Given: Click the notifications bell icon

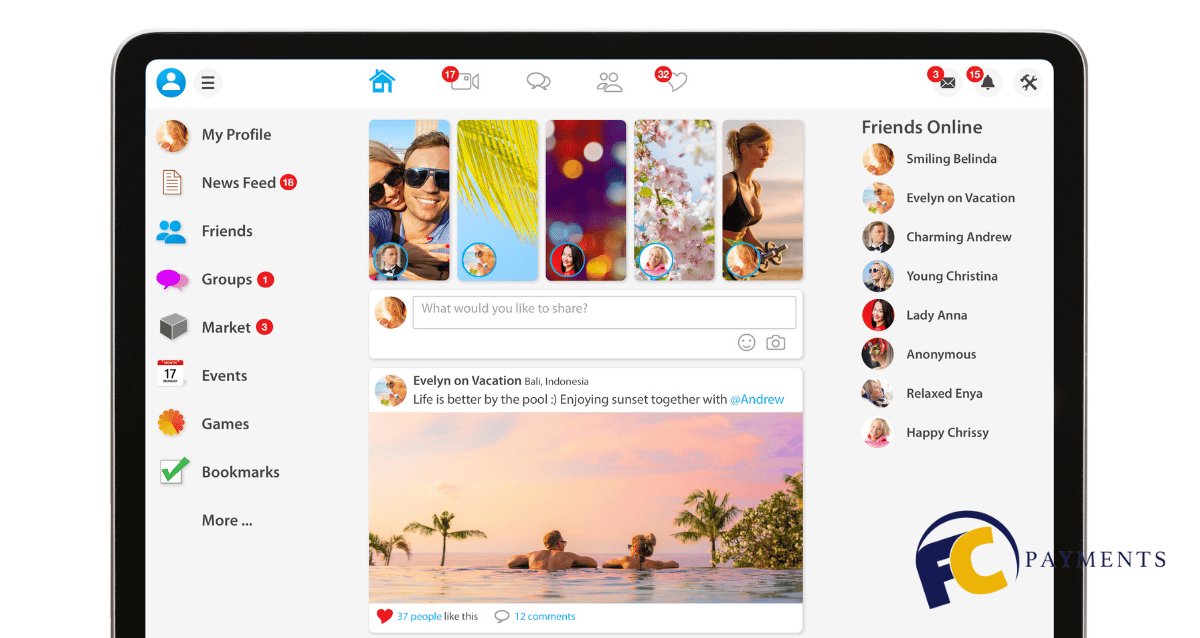Looking at the screenshot, I should click(x=988, y=83).
